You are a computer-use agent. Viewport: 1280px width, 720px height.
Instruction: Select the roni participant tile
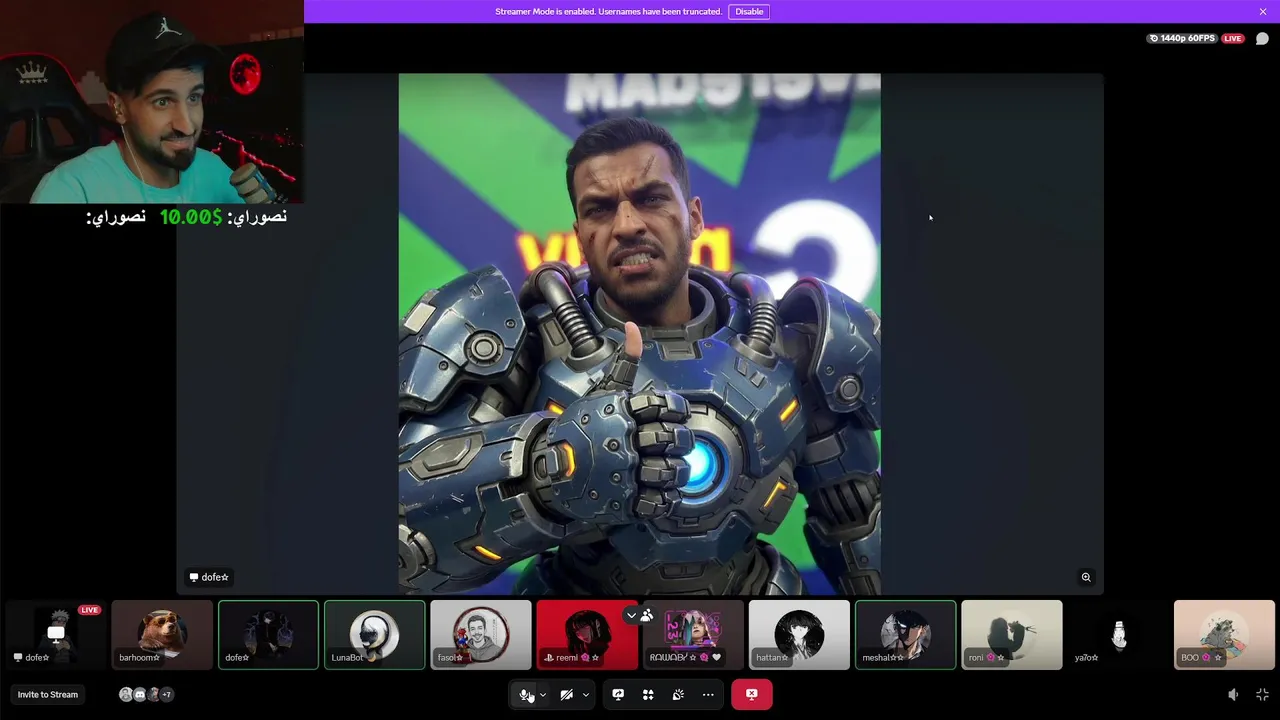tap(1012, 635)
